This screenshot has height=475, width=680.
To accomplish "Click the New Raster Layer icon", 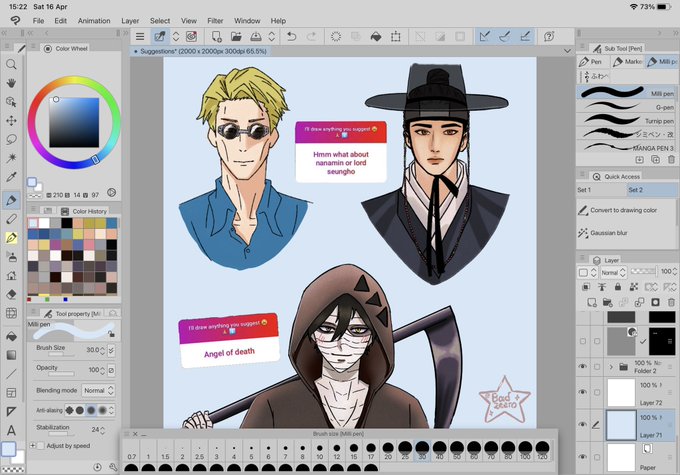I will 592,302.
